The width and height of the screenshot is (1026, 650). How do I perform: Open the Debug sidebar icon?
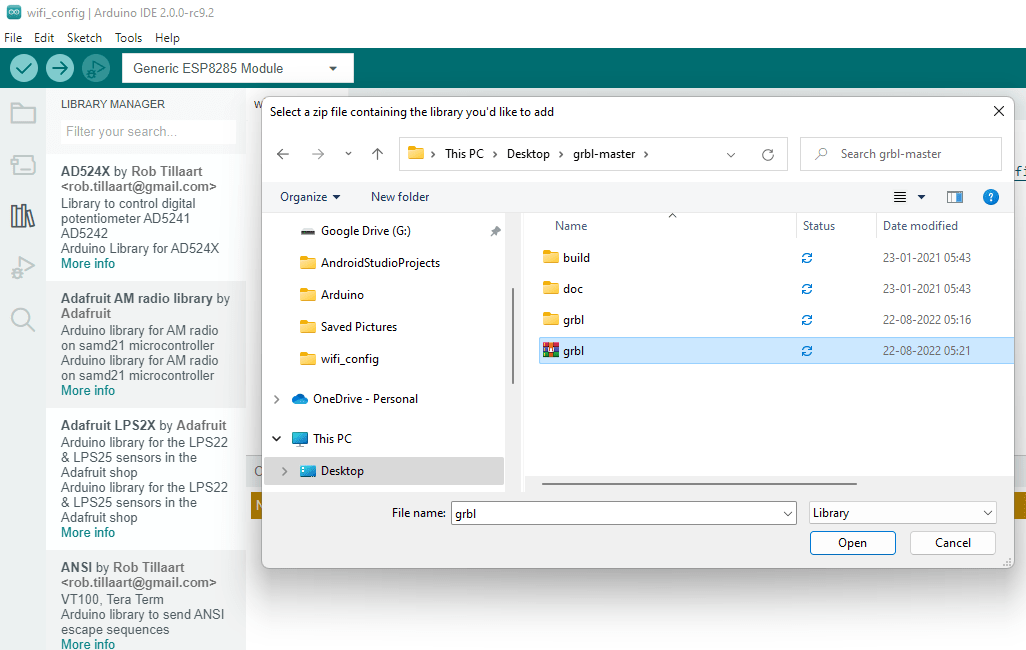tap(23, 267)
